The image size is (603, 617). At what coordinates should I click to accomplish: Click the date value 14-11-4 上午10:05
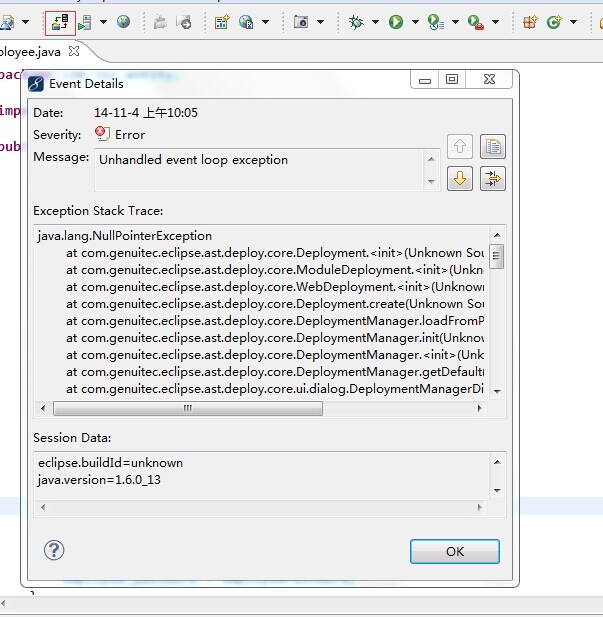coord(146,113)
